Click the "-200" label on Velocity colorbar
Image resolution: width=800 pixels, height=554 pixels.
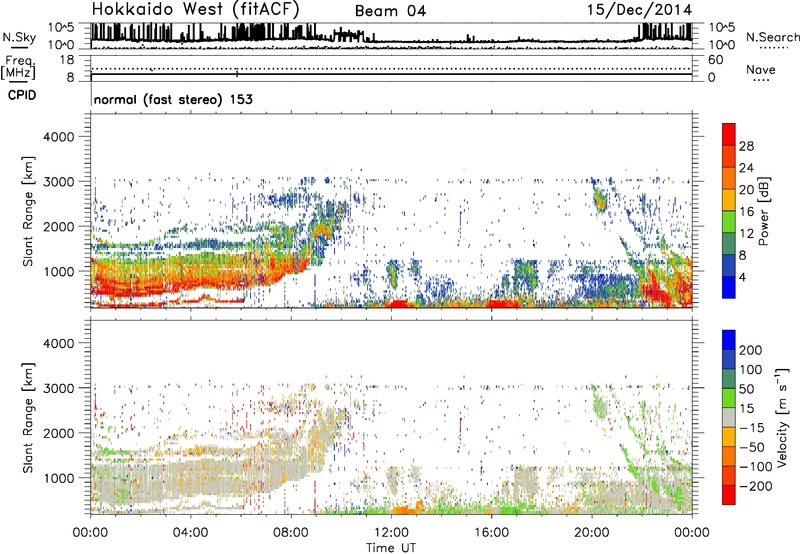(756, 486)
